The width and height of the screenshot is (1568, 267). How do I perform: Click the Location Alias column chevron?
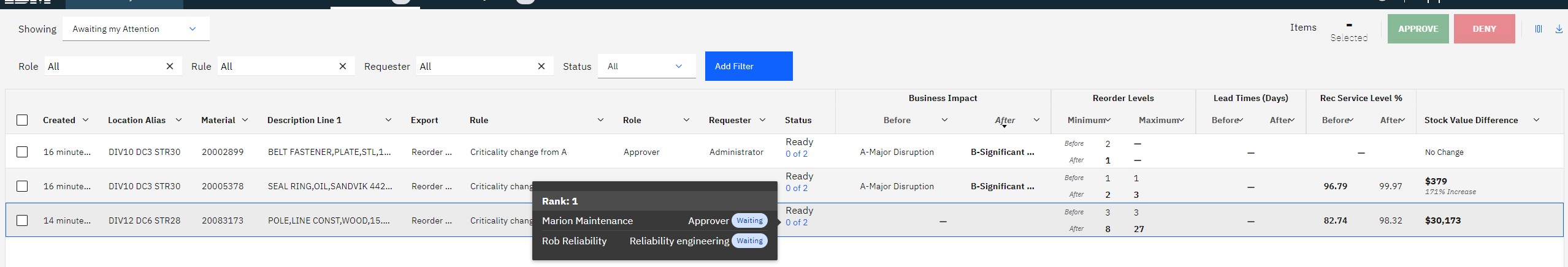(x=178, y=120)
